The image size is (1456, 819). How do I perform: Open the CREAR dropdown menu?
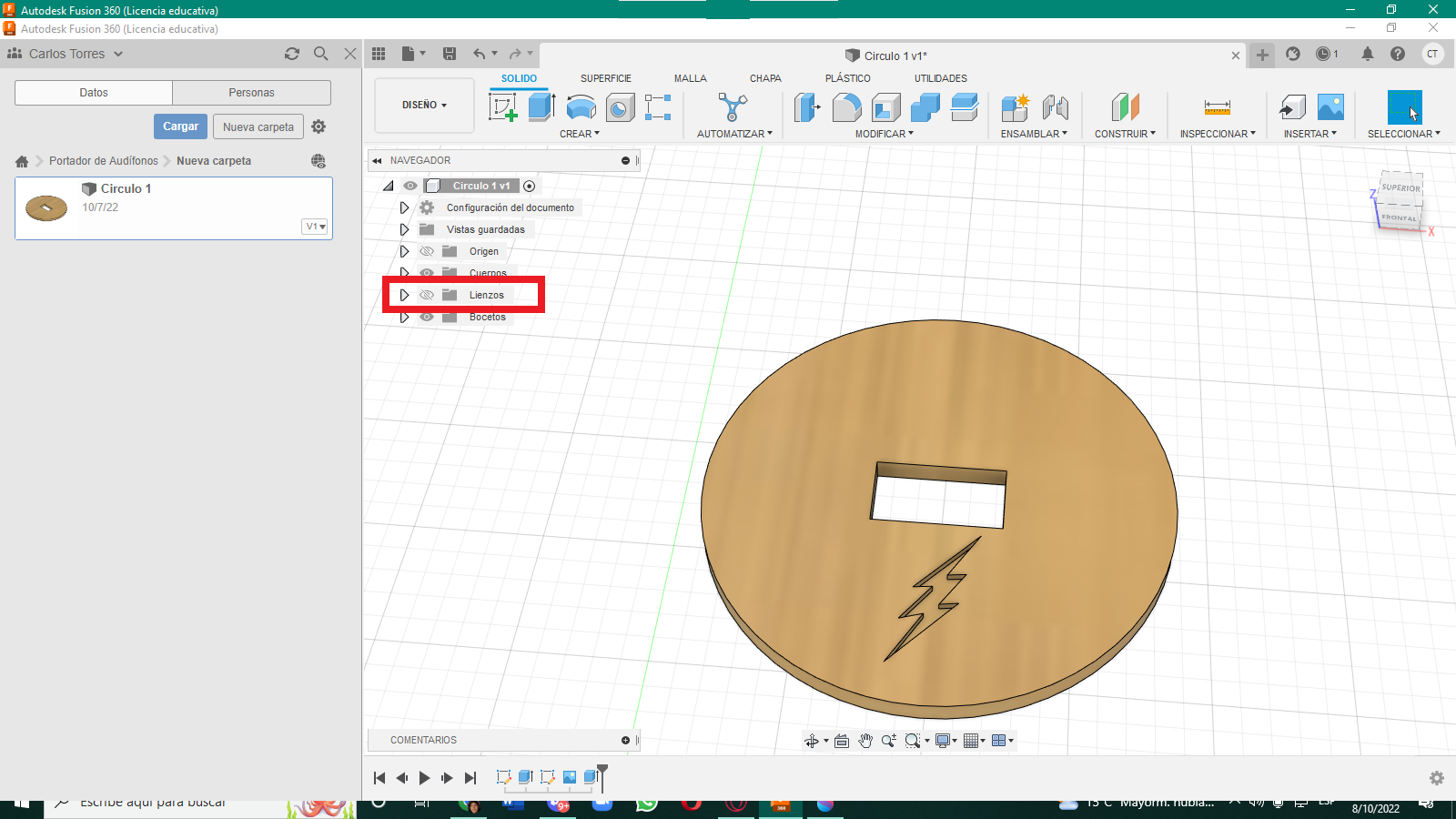(x=580, y=134)
